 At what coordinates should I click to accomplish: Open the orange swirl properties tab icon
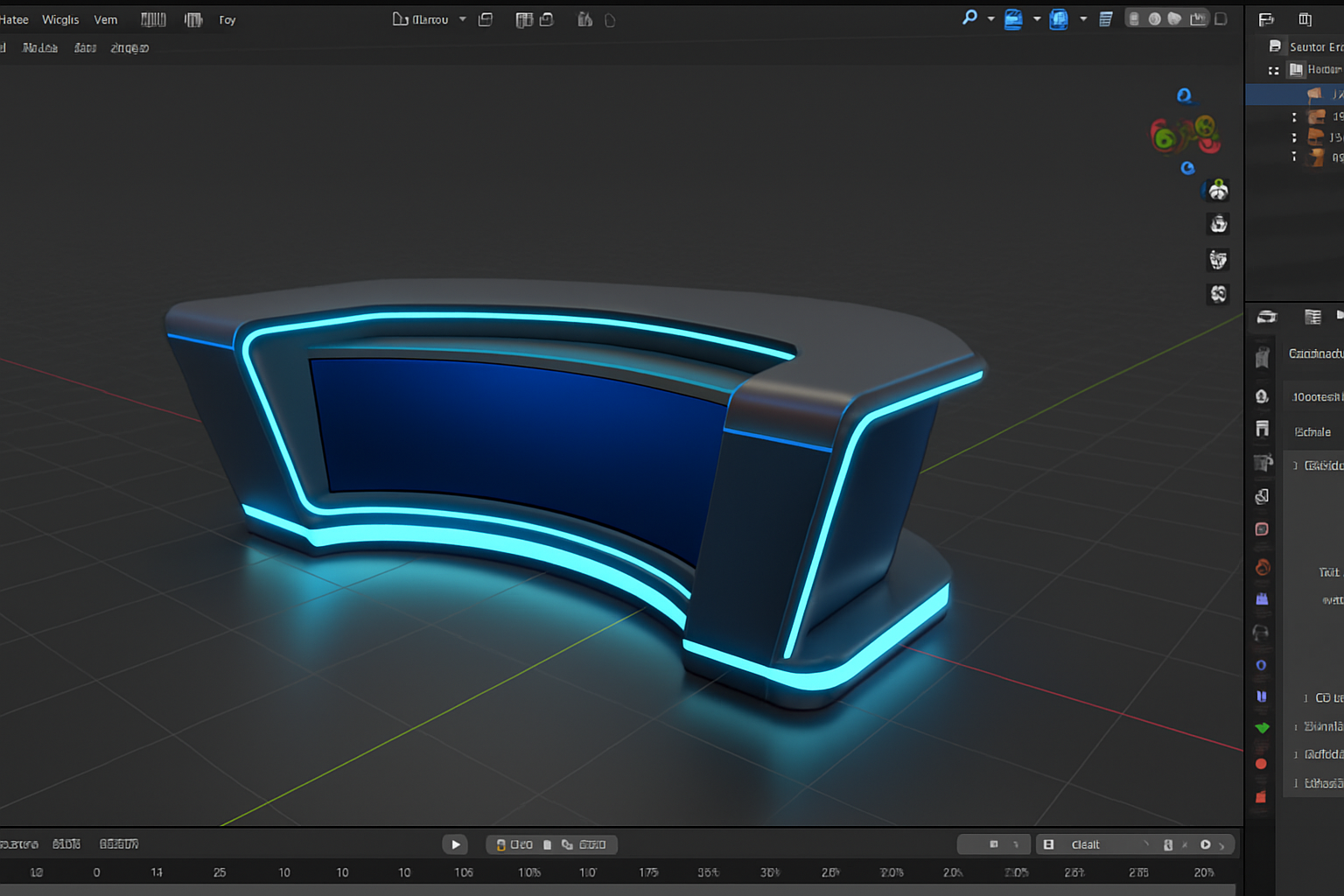[x=1262, y=567]
